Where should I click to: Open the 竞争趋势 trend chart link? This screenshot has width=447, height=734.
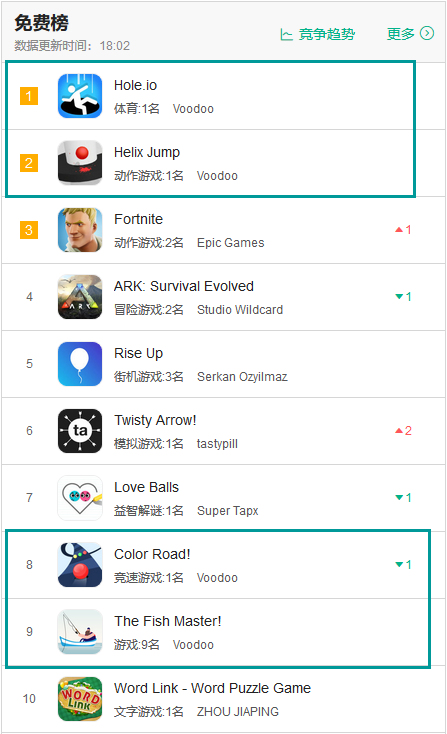click(x=317, y=34)
